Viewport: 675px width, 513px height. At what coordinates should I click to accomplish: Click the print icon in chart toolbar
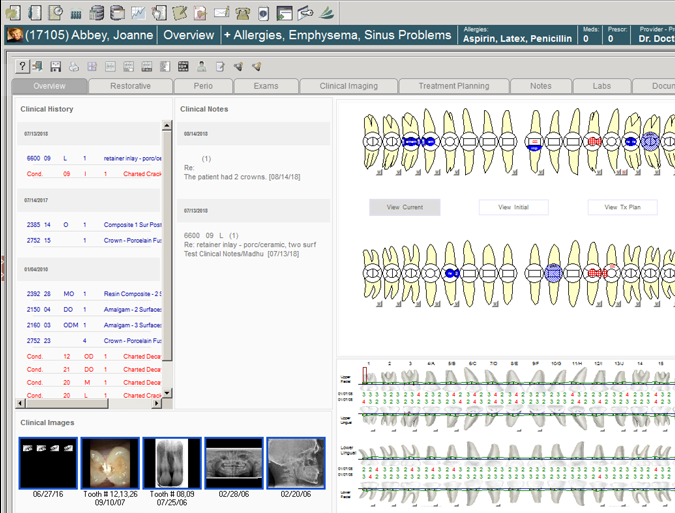click(74, 67)
